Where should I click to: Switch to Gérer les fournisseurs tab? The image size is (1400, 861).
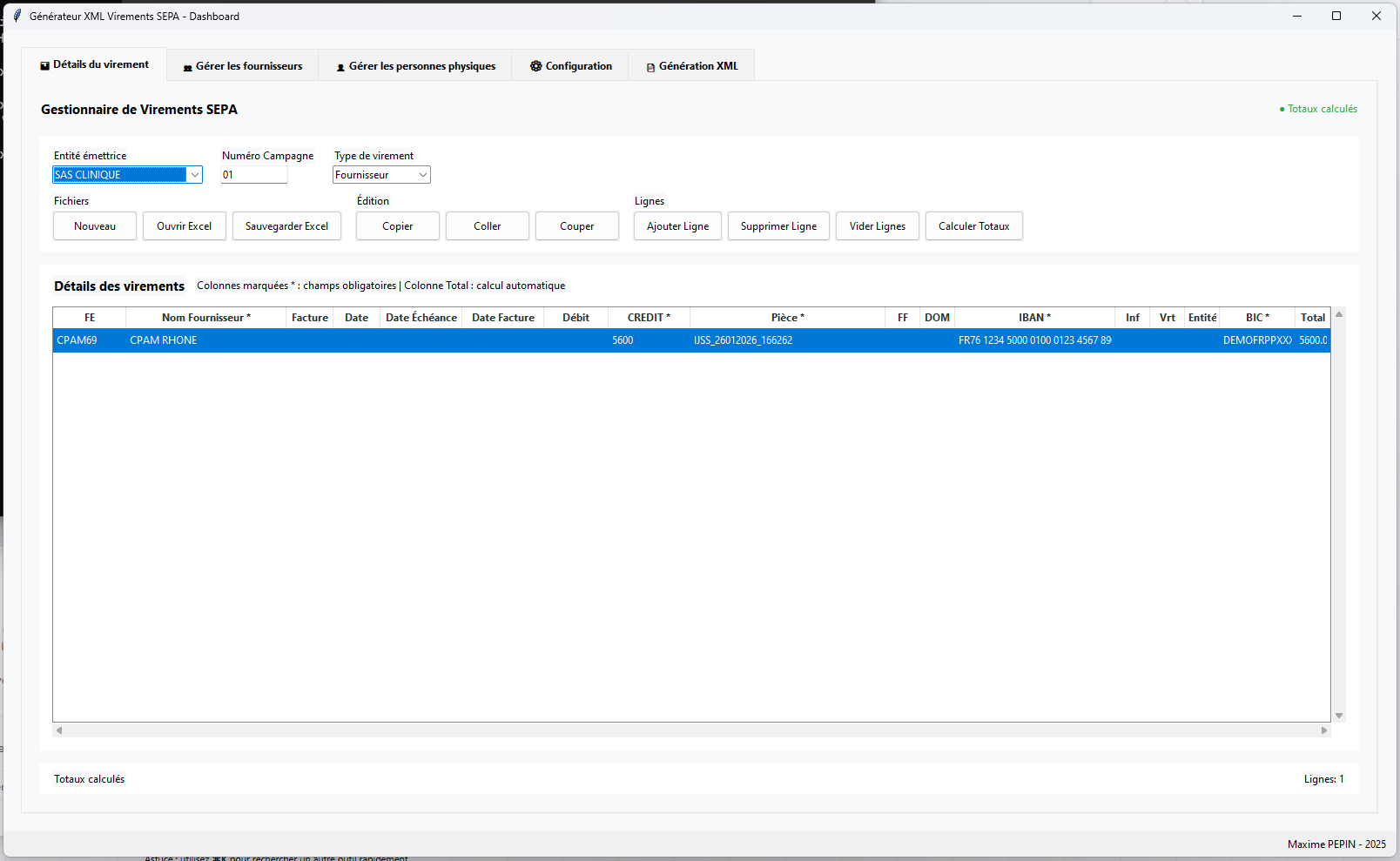[242, 66]
